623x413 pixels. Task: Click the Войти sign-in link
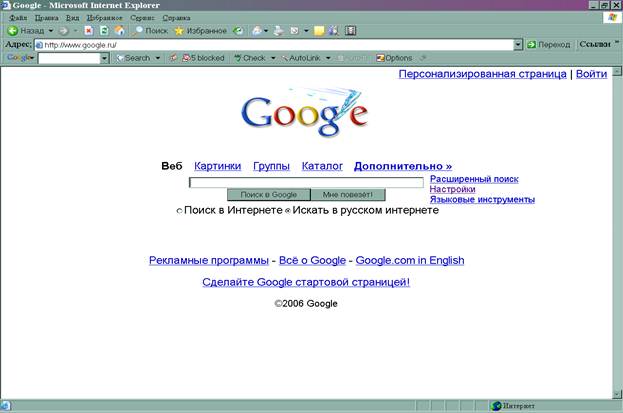pyautogui.click(x=592, y=74)
